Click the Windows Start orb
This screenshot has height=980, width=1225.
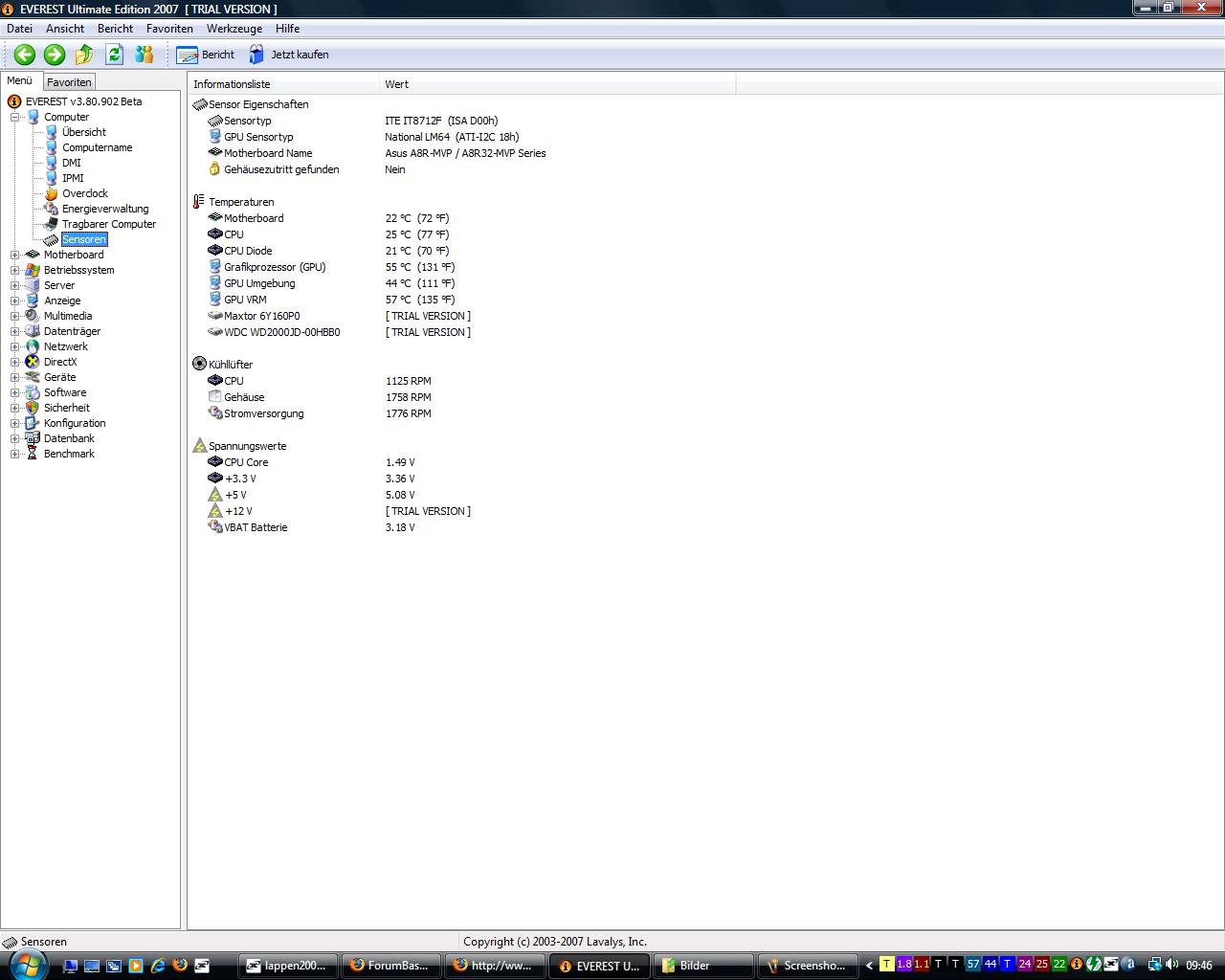tap(27, 964)
